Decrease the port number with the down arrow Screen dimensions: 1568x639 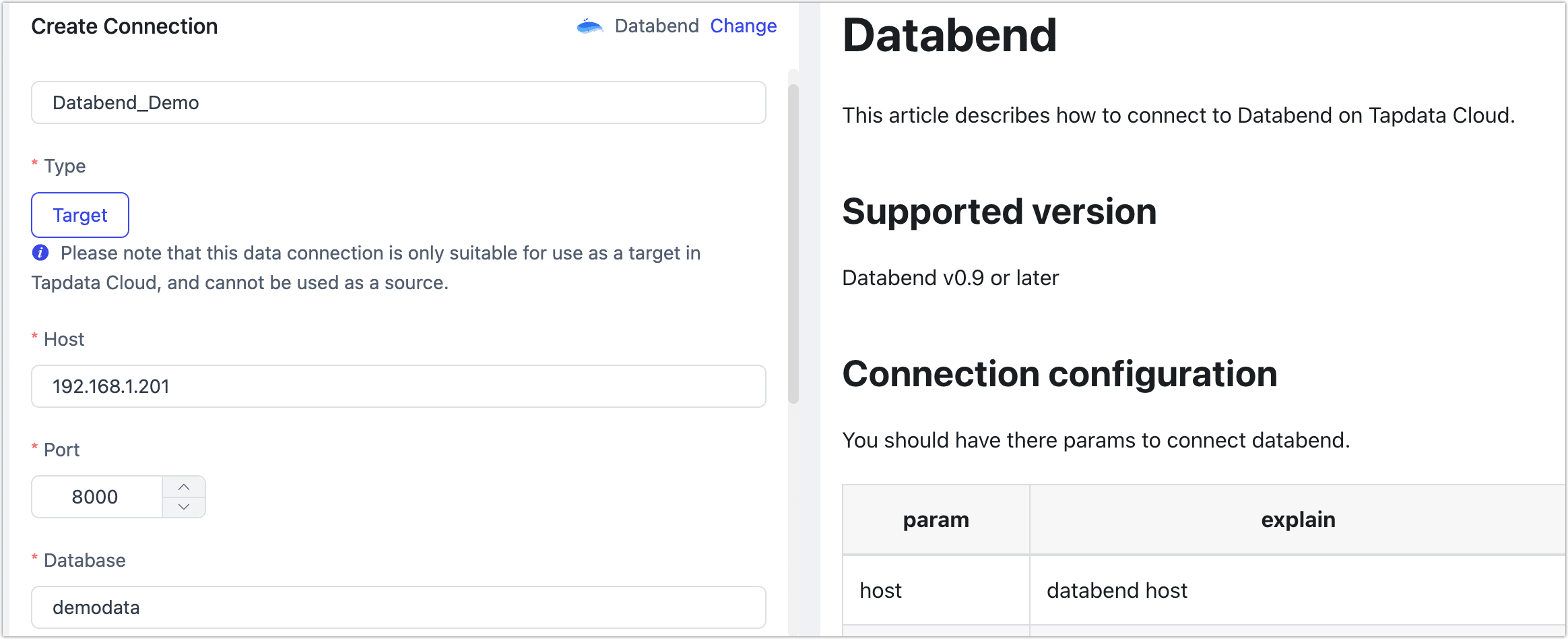tap(184, 507)
